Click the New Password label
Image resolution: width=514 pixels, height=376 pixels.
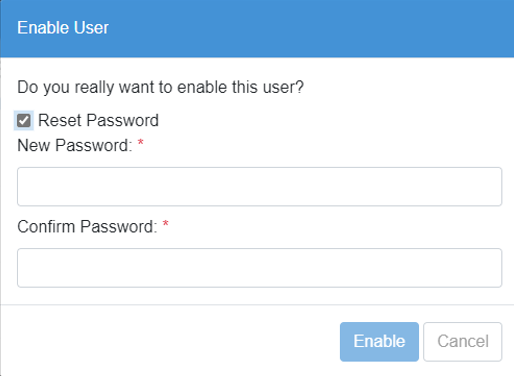[75, 146]
